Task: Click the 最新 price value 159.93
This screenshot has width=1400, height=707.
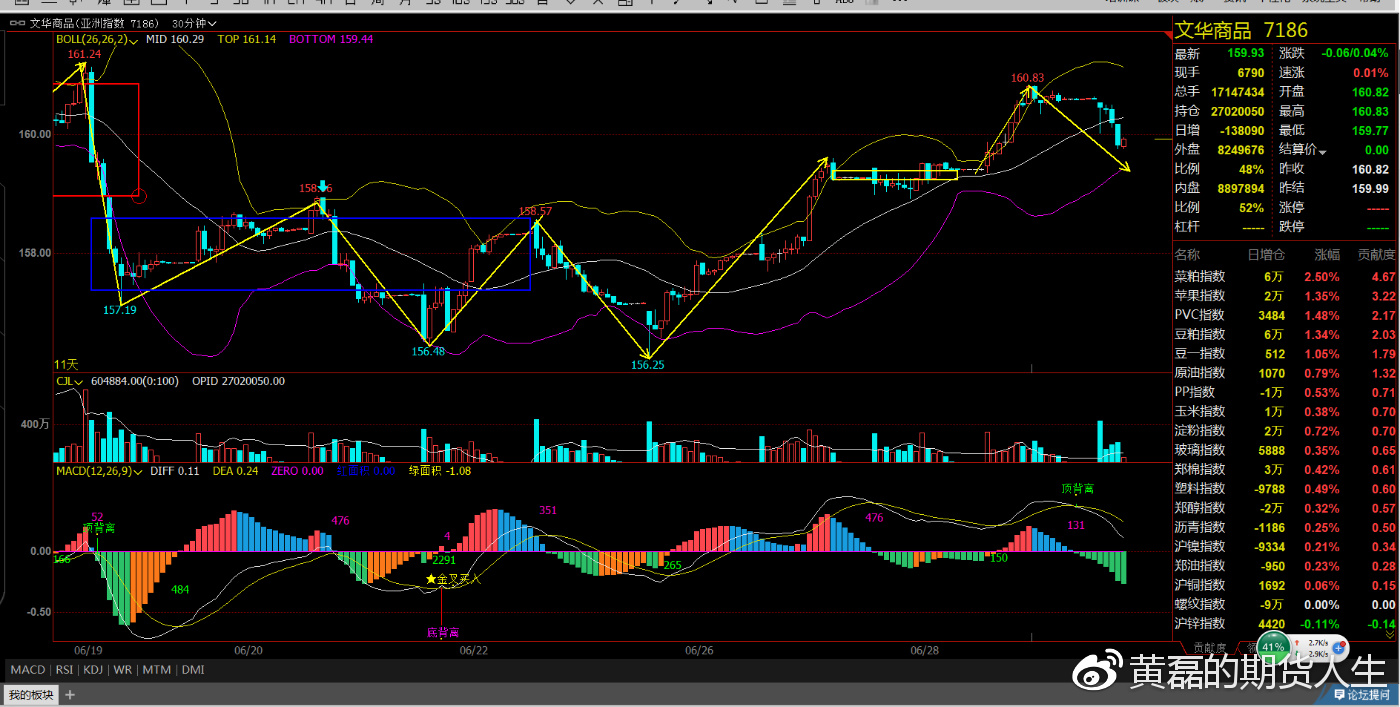Action: [x=1245, y=54]
